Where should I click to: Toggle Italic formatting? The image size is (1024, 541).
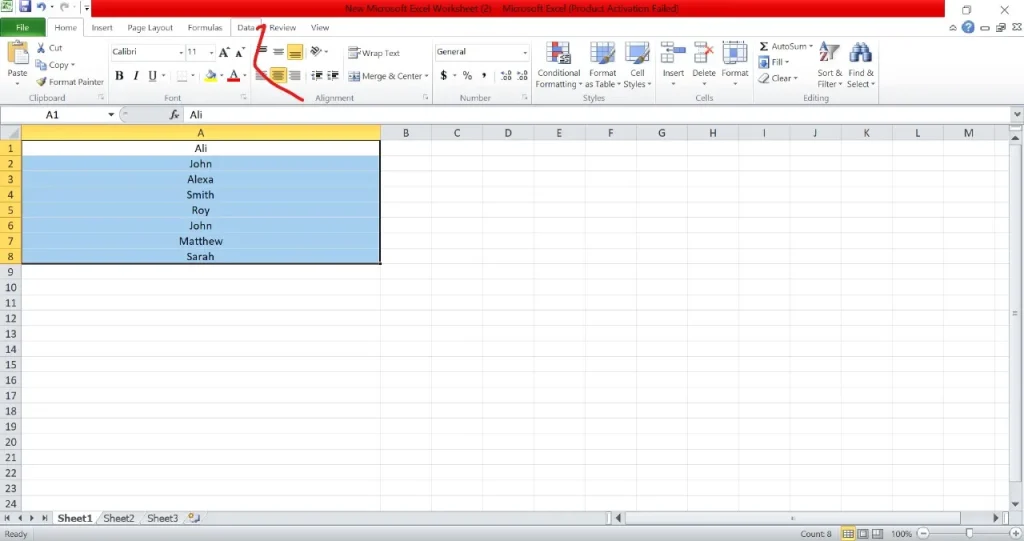pos(136,76)
